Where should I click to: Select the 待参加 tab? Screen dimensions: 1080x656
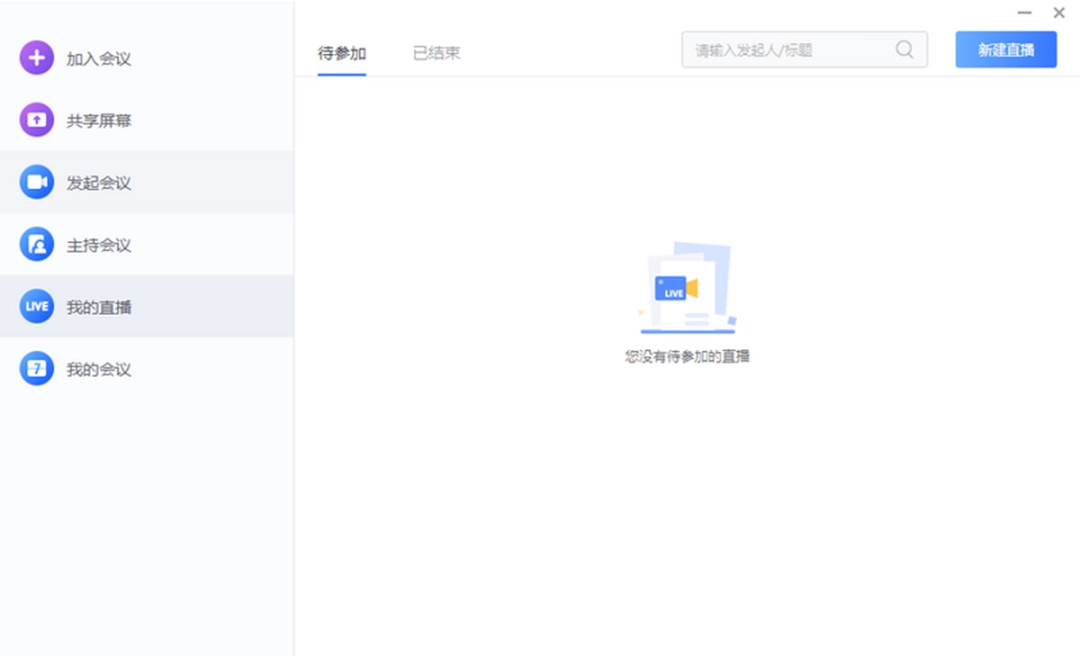pos(342,53)
